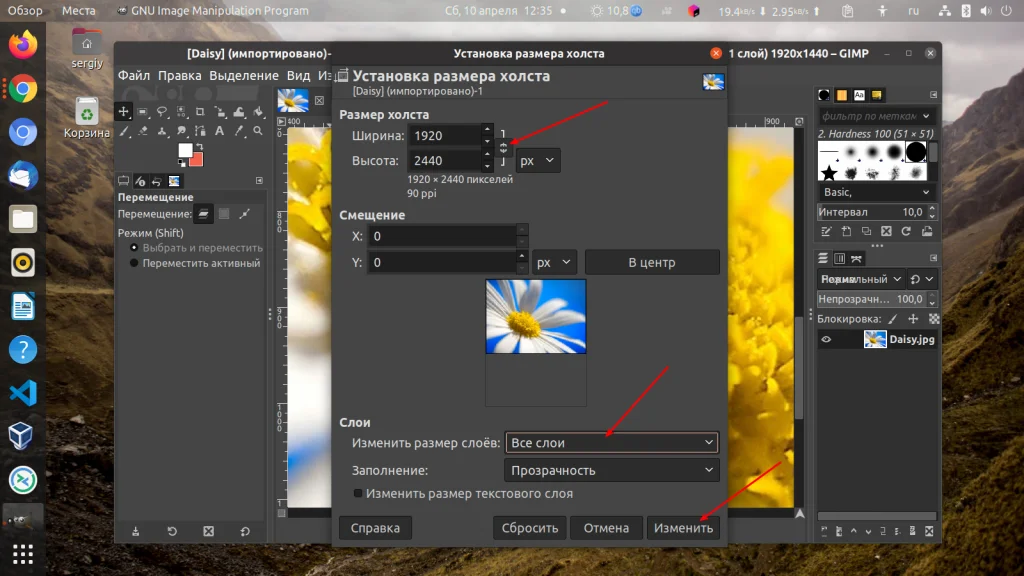Enable resizing of text layers checkbox
1024x576 pixels.
357,493
